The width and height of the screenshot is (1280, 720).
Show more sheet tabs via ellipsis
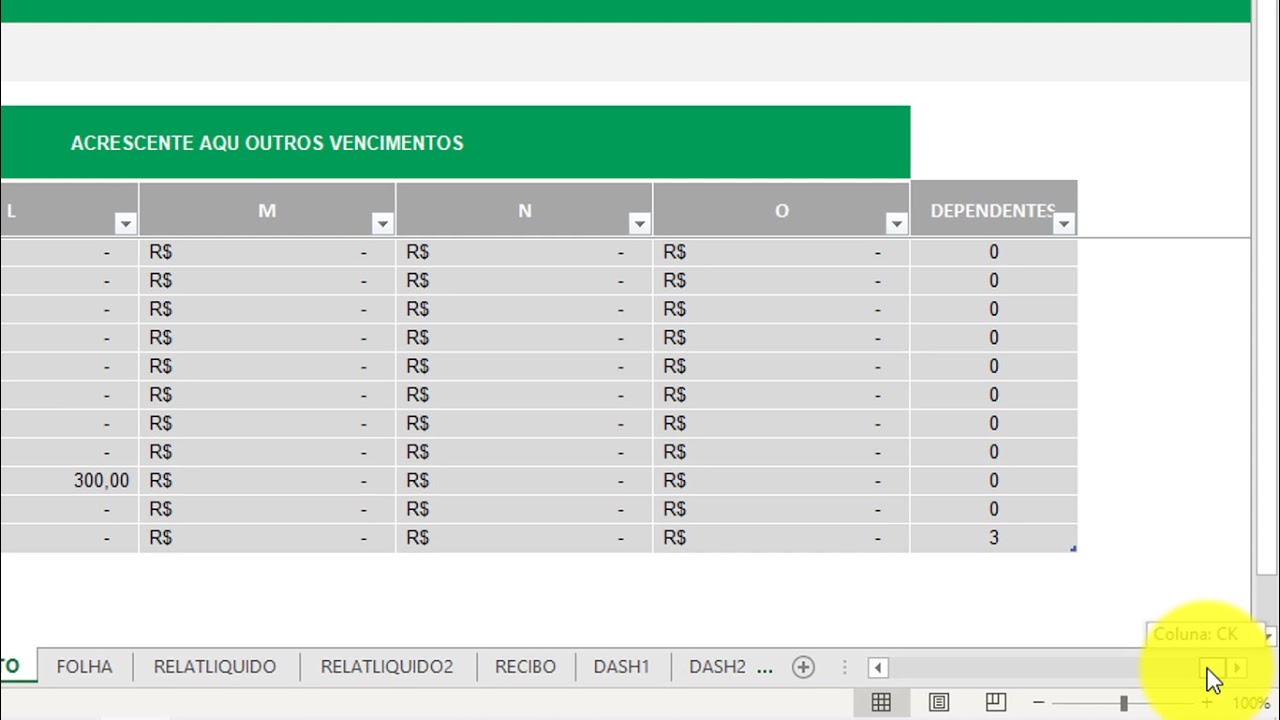coord(765,667)
